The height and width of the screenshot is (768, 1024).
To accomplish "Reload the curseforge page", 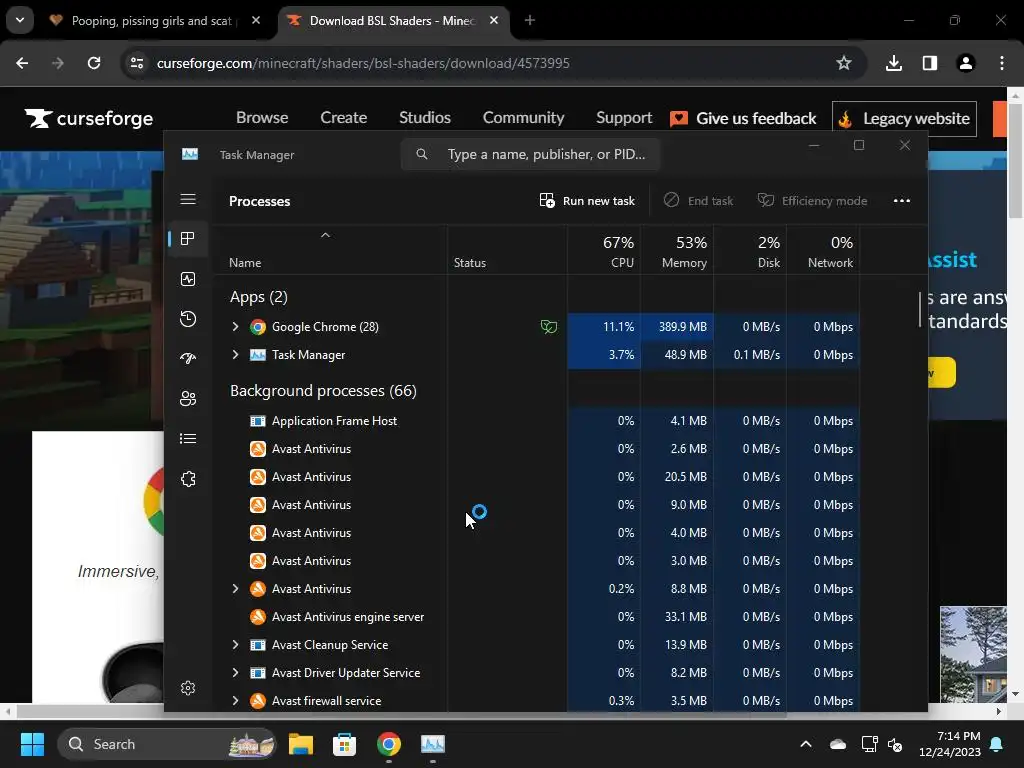I will (x=94, y=63).
